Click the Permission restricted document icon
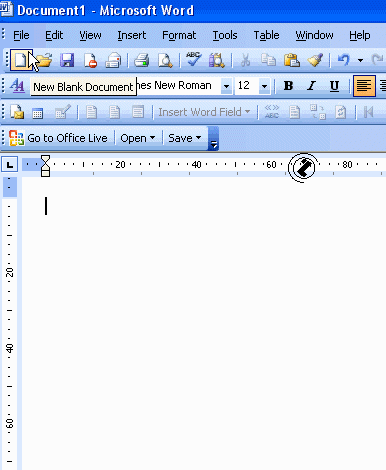Image resolution: width=386 pixels, height=470 pixels. [90, 60]
